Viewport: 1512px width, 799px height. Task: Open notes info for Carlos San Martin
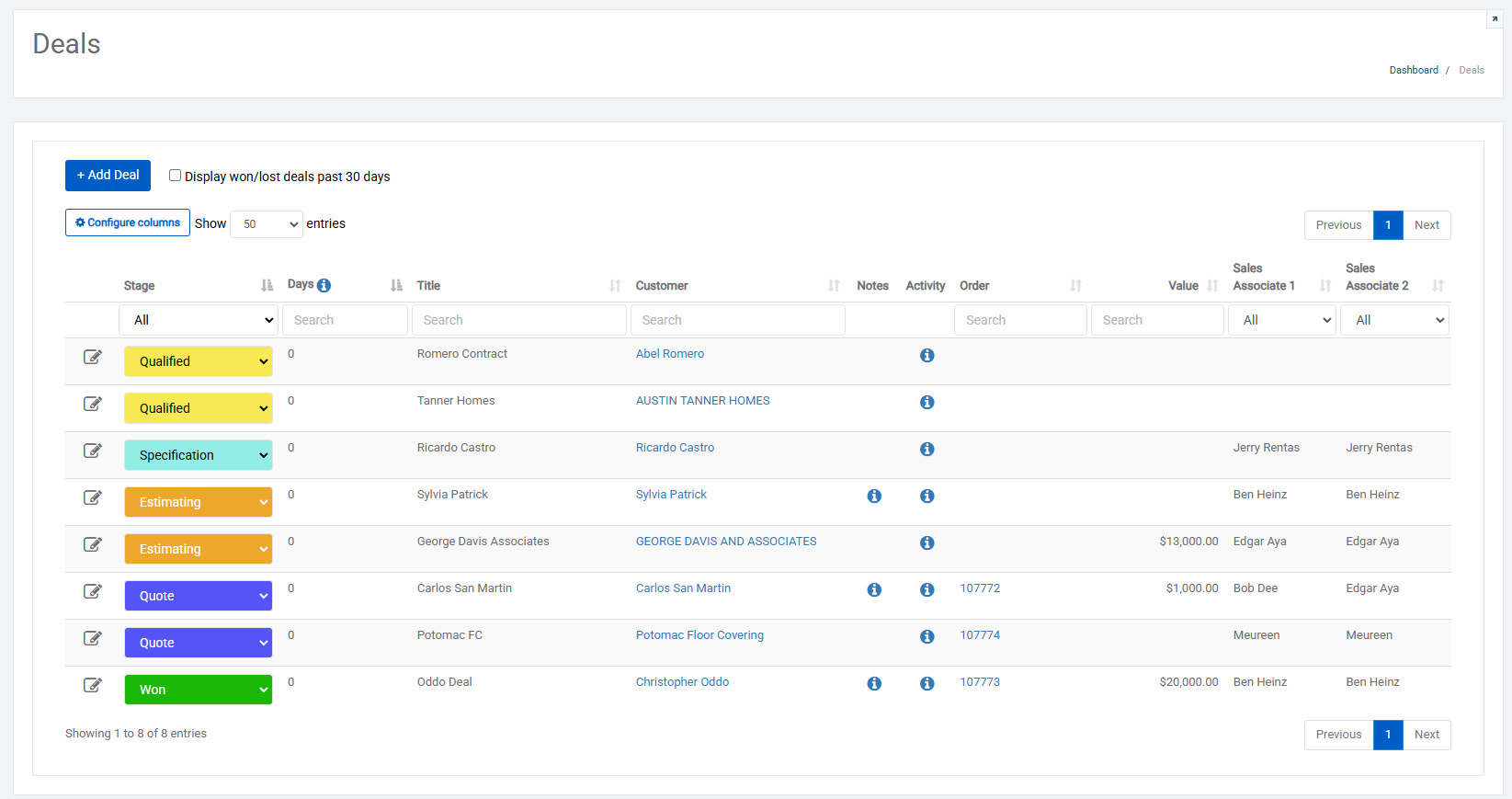point(874,589)
